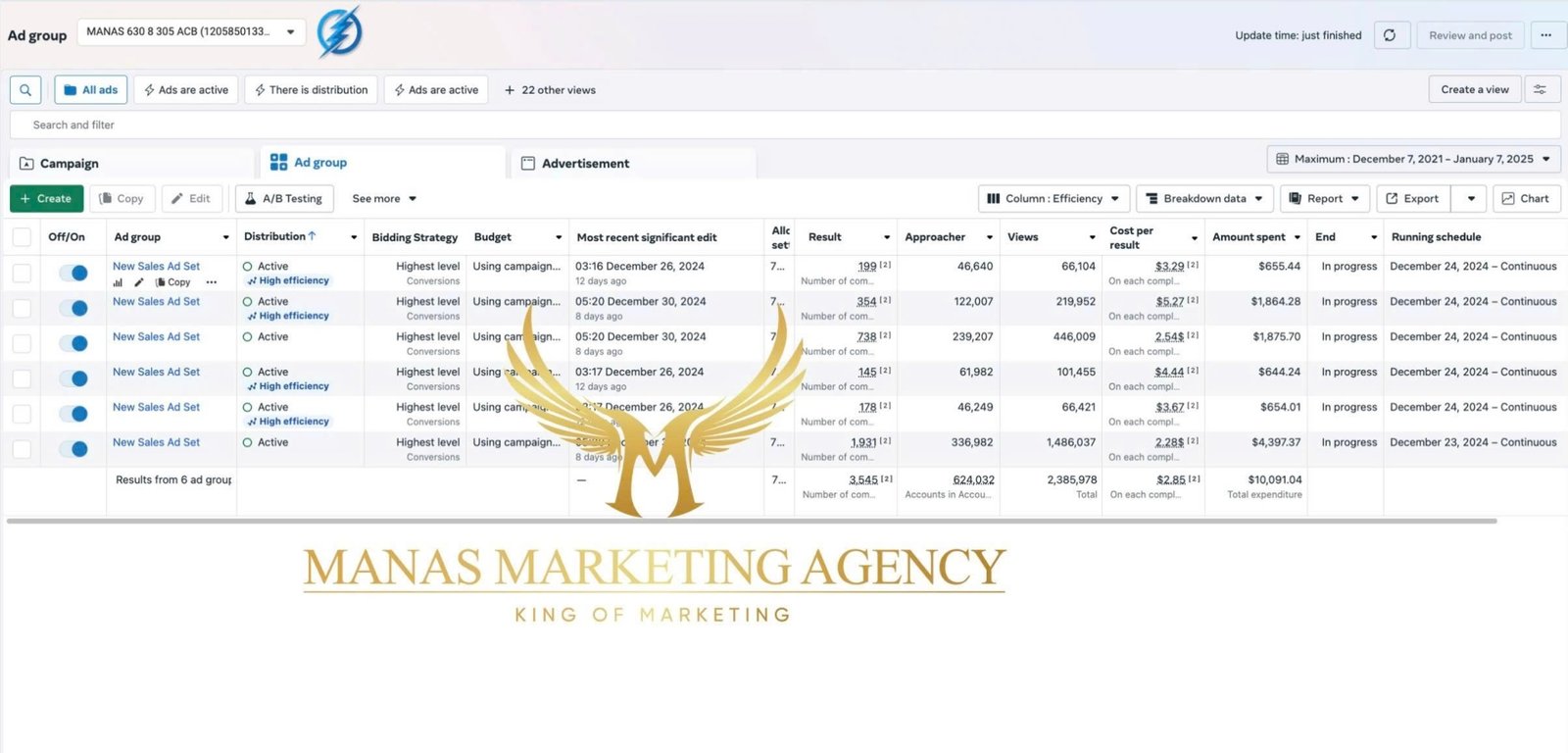This screenshot has width=1568, height=753.
Task: Click the pencil edit icon under first ad set
Action: (139, 282)
